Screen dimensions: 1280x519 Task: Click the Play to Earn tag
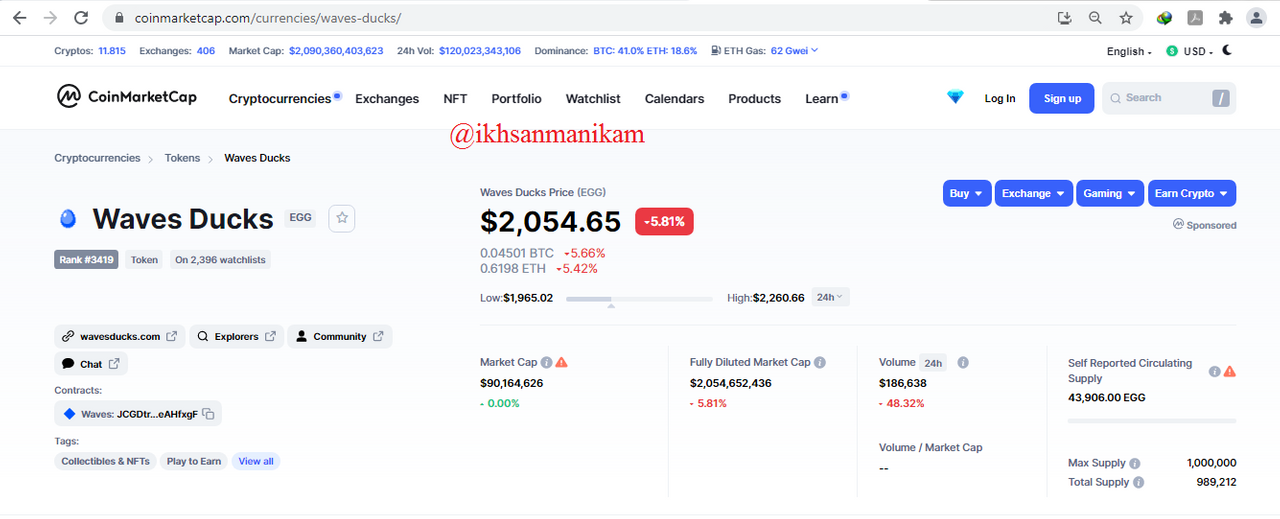point(194,461)
